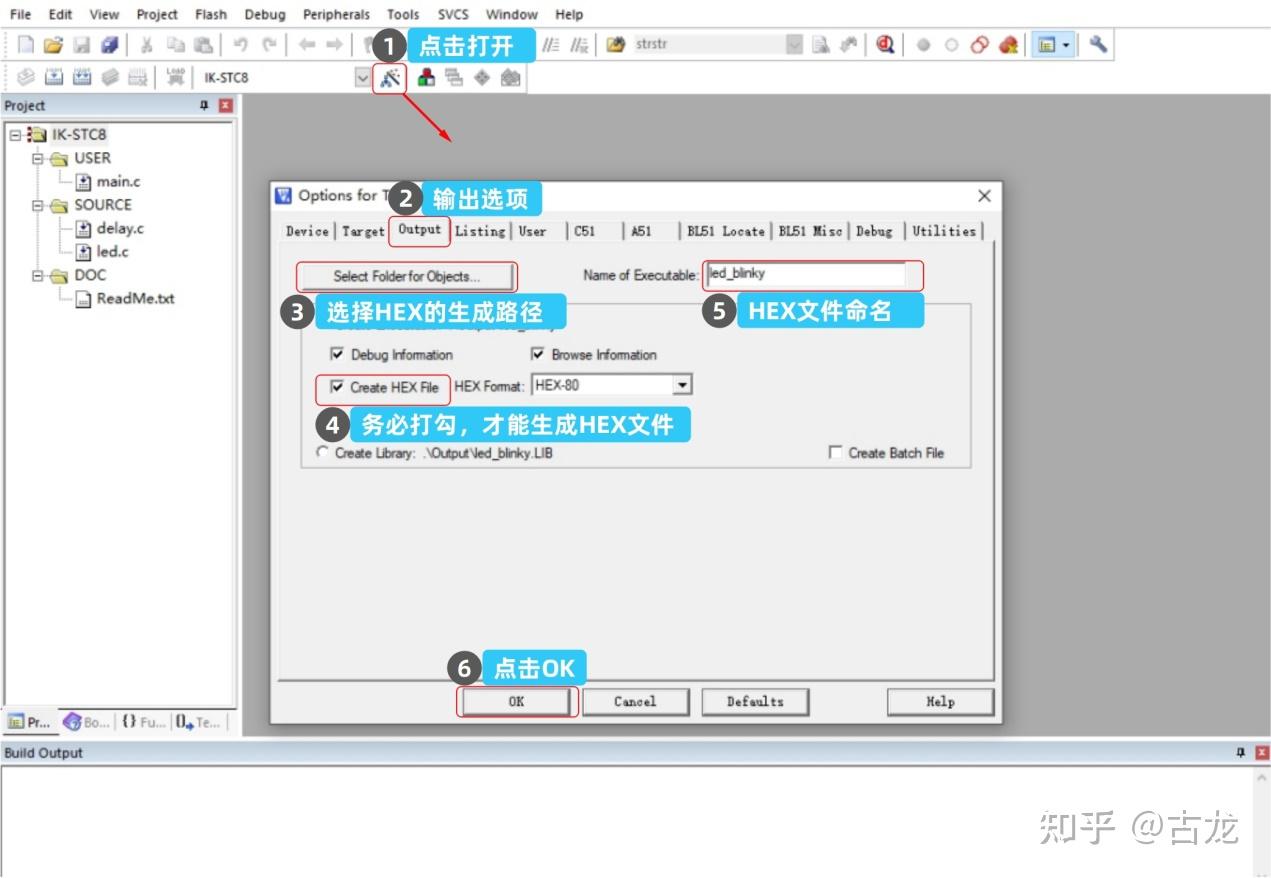Click the Select Folder for Objects button

pyautogui.click(x=406, y=276)
